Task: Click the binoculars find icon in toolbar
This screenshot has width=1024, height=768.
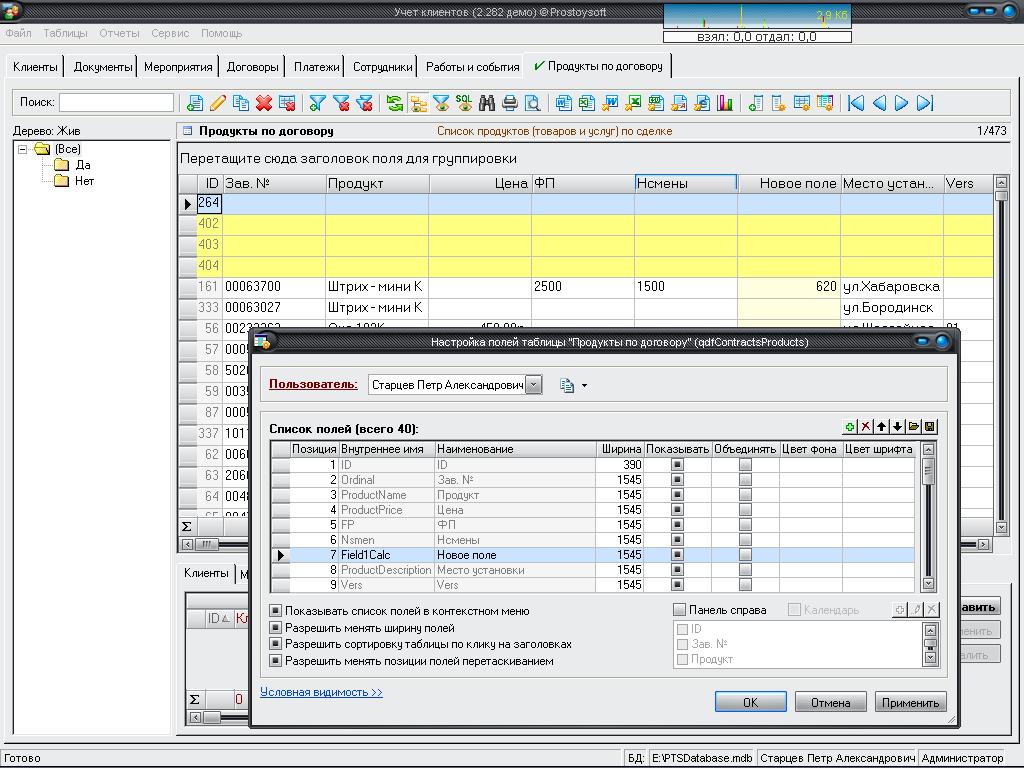Action: click(x=487, y=103)
